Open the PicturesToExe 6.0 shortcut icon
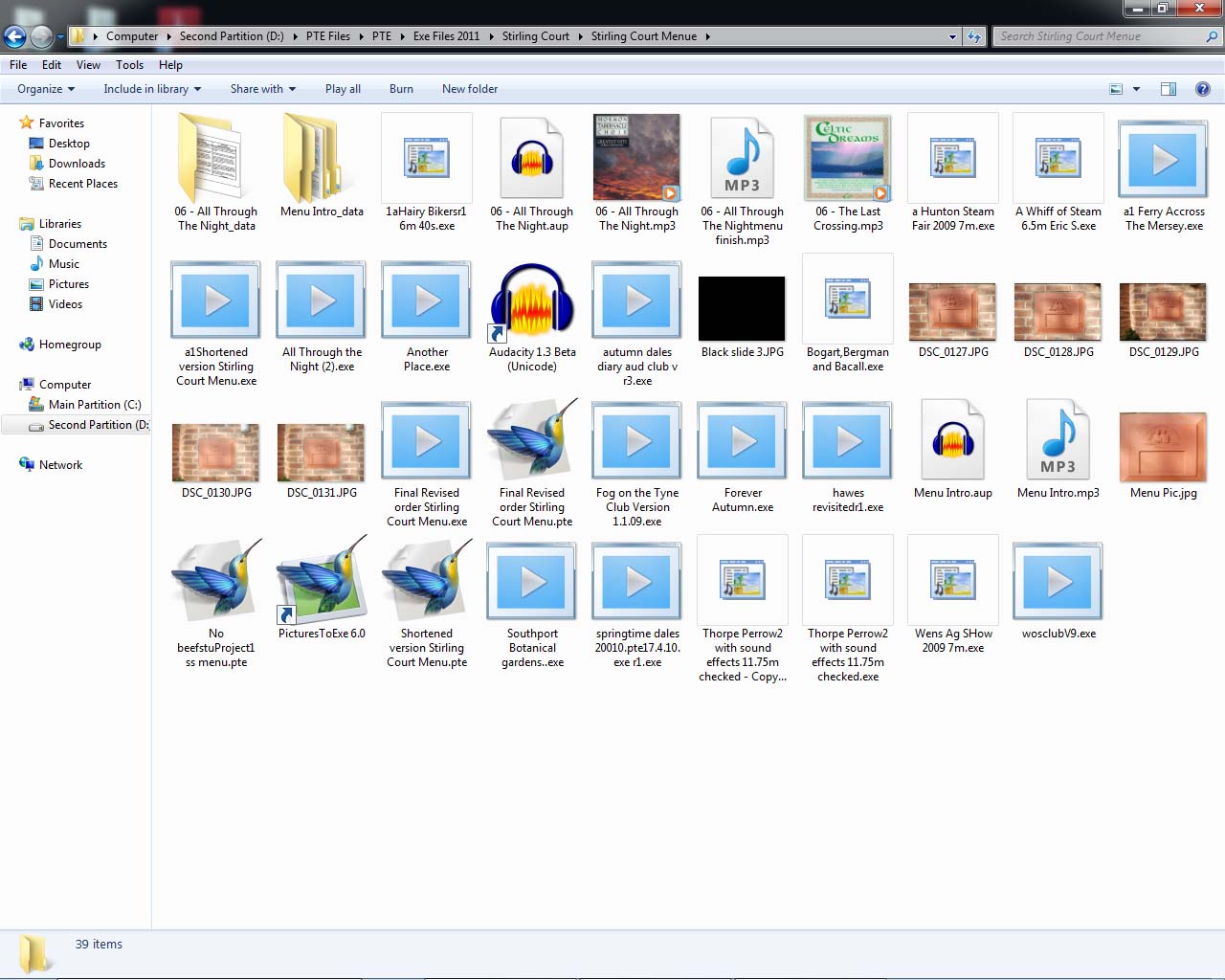This screenshot has width=1225, height=980. [322, 582]
